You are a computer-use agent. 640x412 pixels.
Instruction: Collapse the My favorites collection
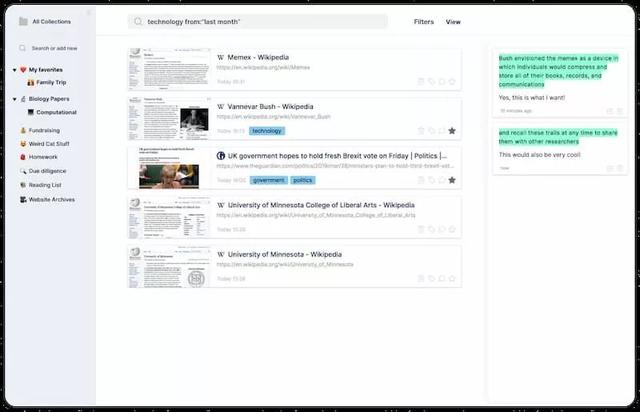click(x=14, y=70)
